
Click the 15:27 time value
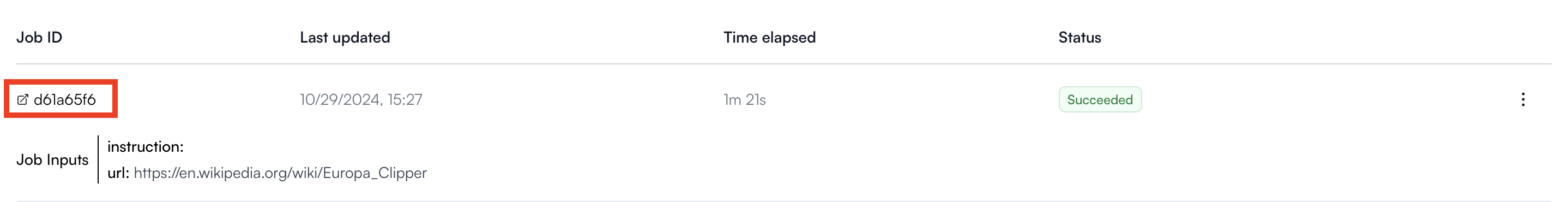405,99
